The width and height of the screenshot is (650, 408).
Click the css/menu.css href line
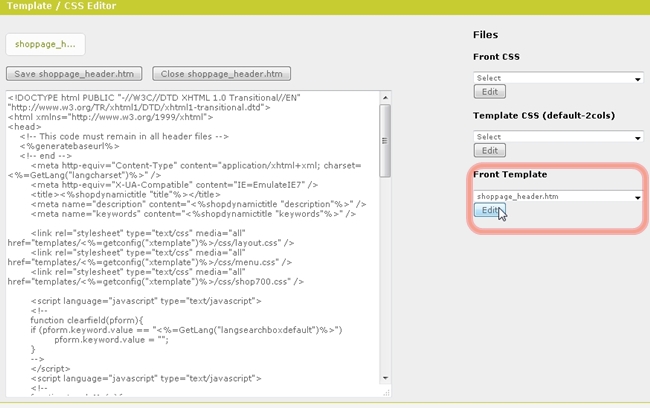(150, 262)
